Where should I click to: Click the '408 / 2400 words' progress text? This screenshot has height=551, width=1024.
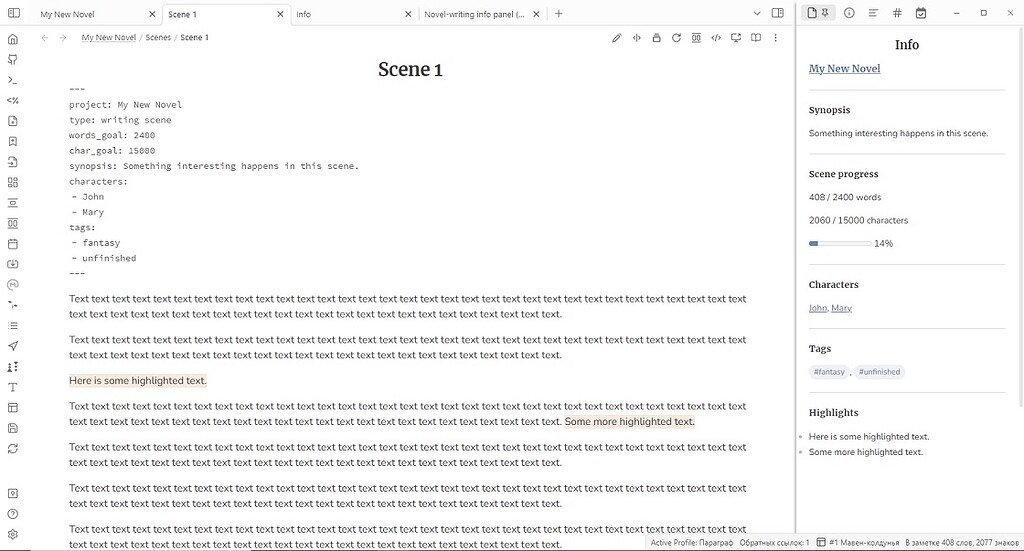tap(844, 197)
